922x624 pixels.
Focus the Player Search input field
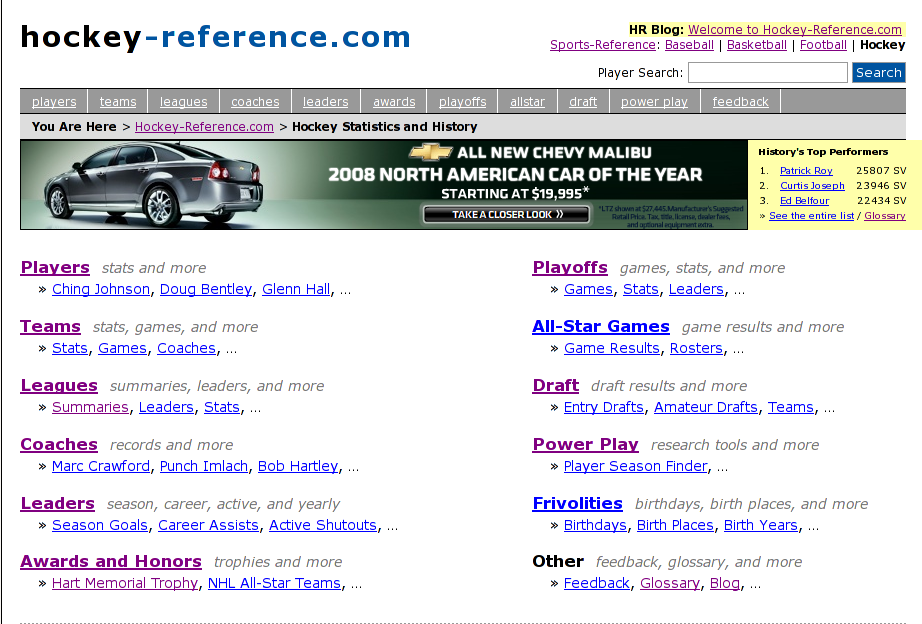tap(767, 73)
